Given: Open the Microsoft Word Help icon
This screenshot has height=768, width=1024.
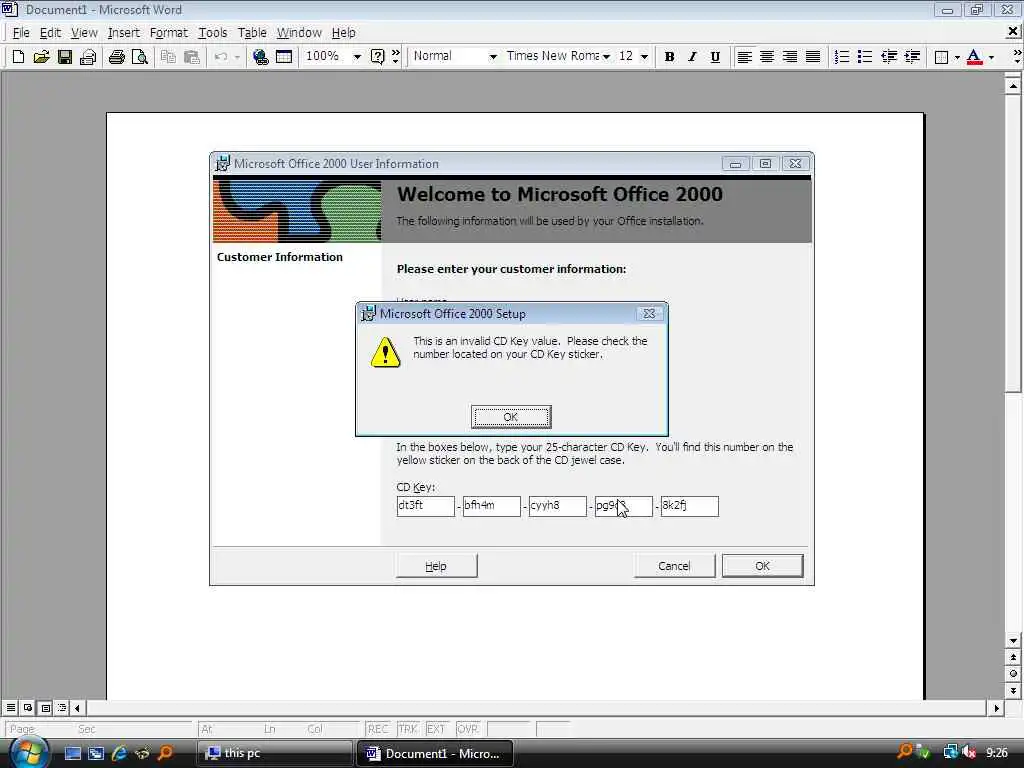Looking at the screenshot, I should click(377, 57).
